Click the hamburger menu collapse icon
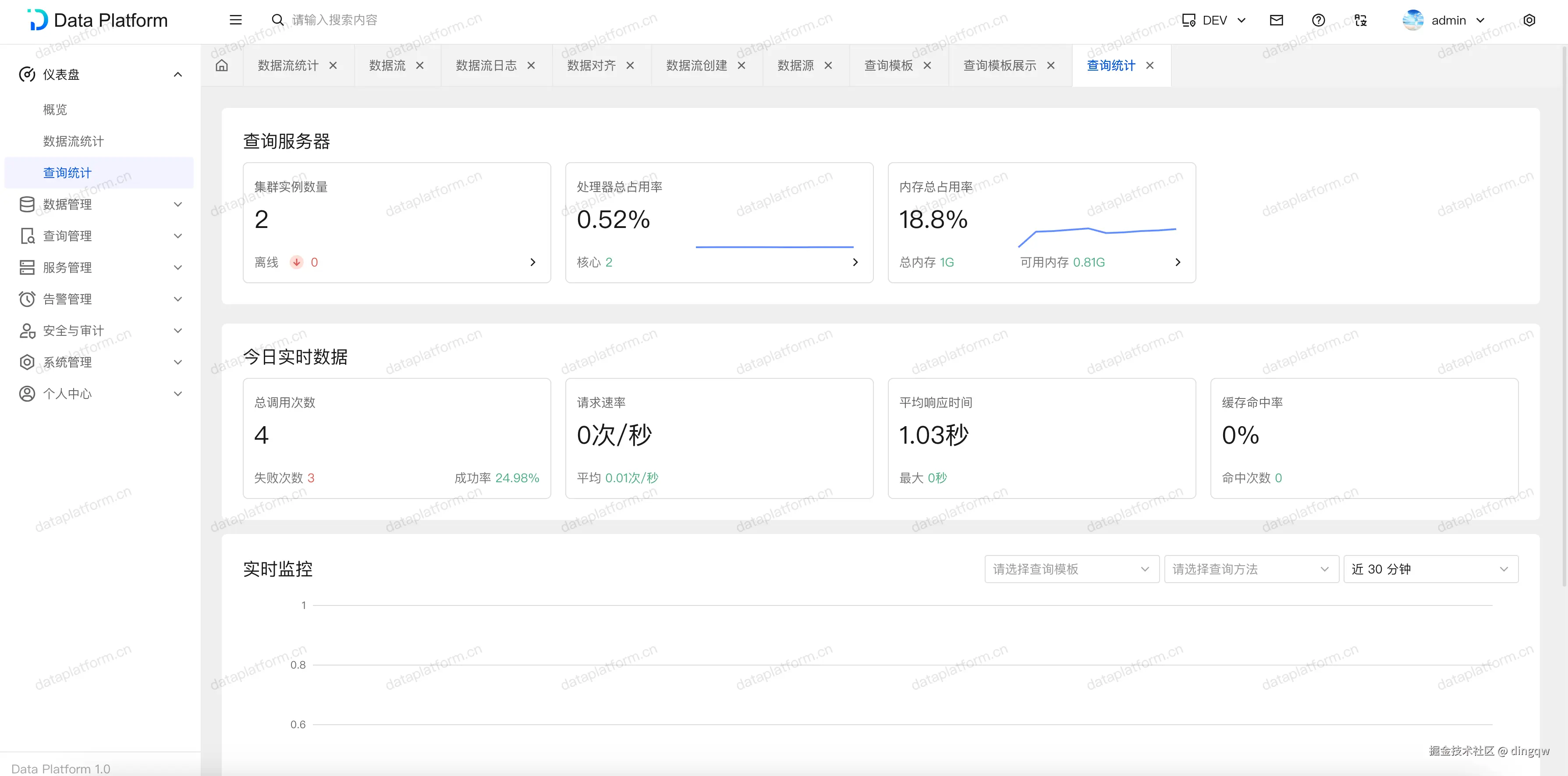Screen dimensions: 1568x776 click(236, 20)
